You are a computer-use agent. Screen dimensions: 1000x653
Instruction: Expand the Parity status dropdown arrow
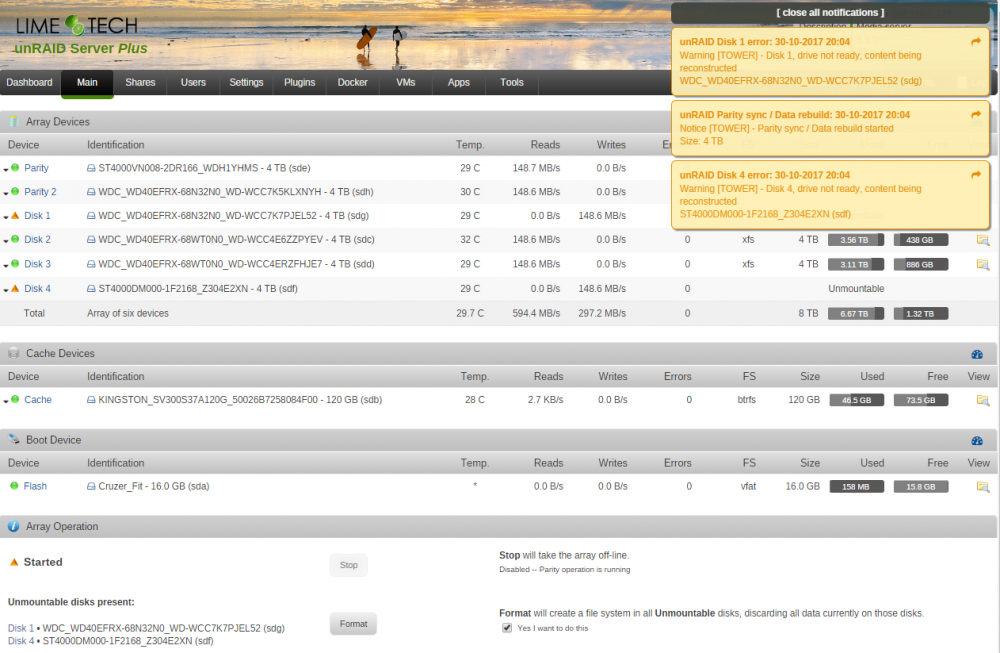coord(6,170)
